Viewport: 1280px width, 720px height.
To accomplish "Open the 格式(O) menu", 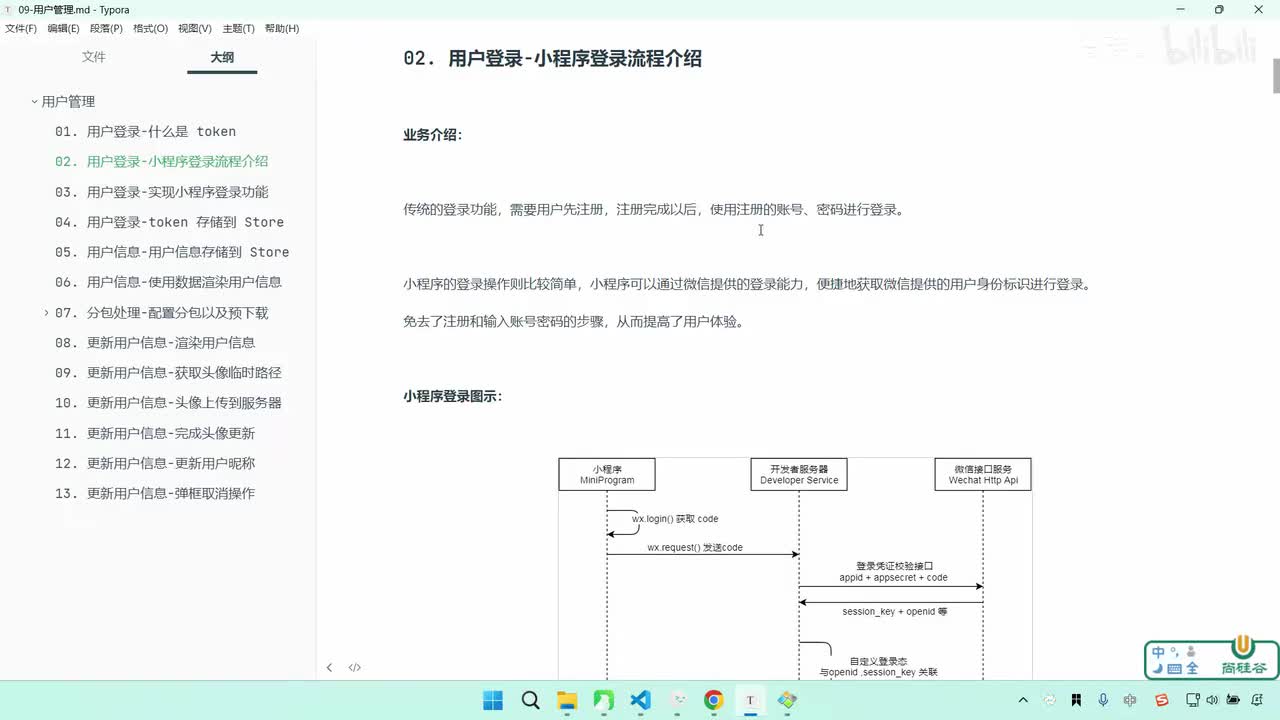I will pyautogui.click(x=150, y=29).
